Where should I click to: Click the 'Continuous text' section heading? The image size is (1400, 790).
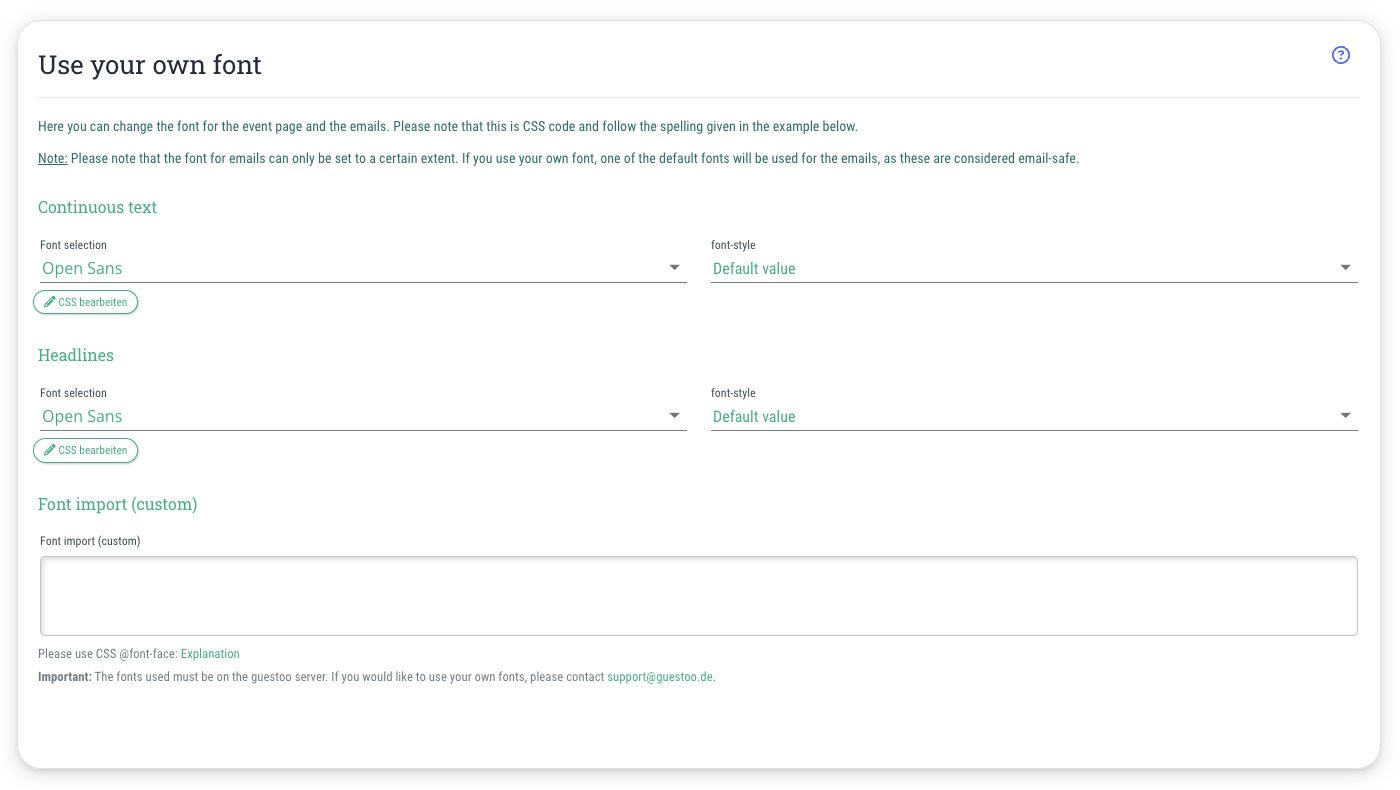point(98,207)
